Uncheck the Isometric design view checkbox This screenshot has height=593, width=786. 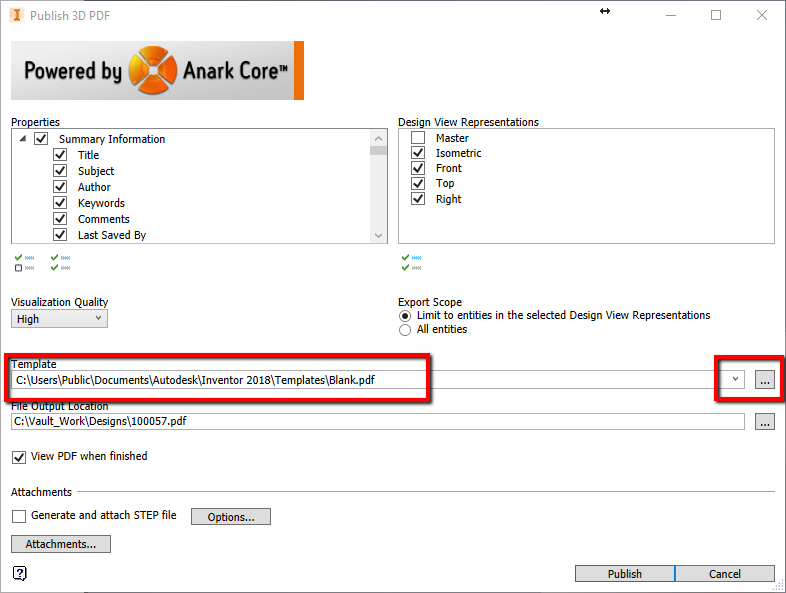(418, 152)
